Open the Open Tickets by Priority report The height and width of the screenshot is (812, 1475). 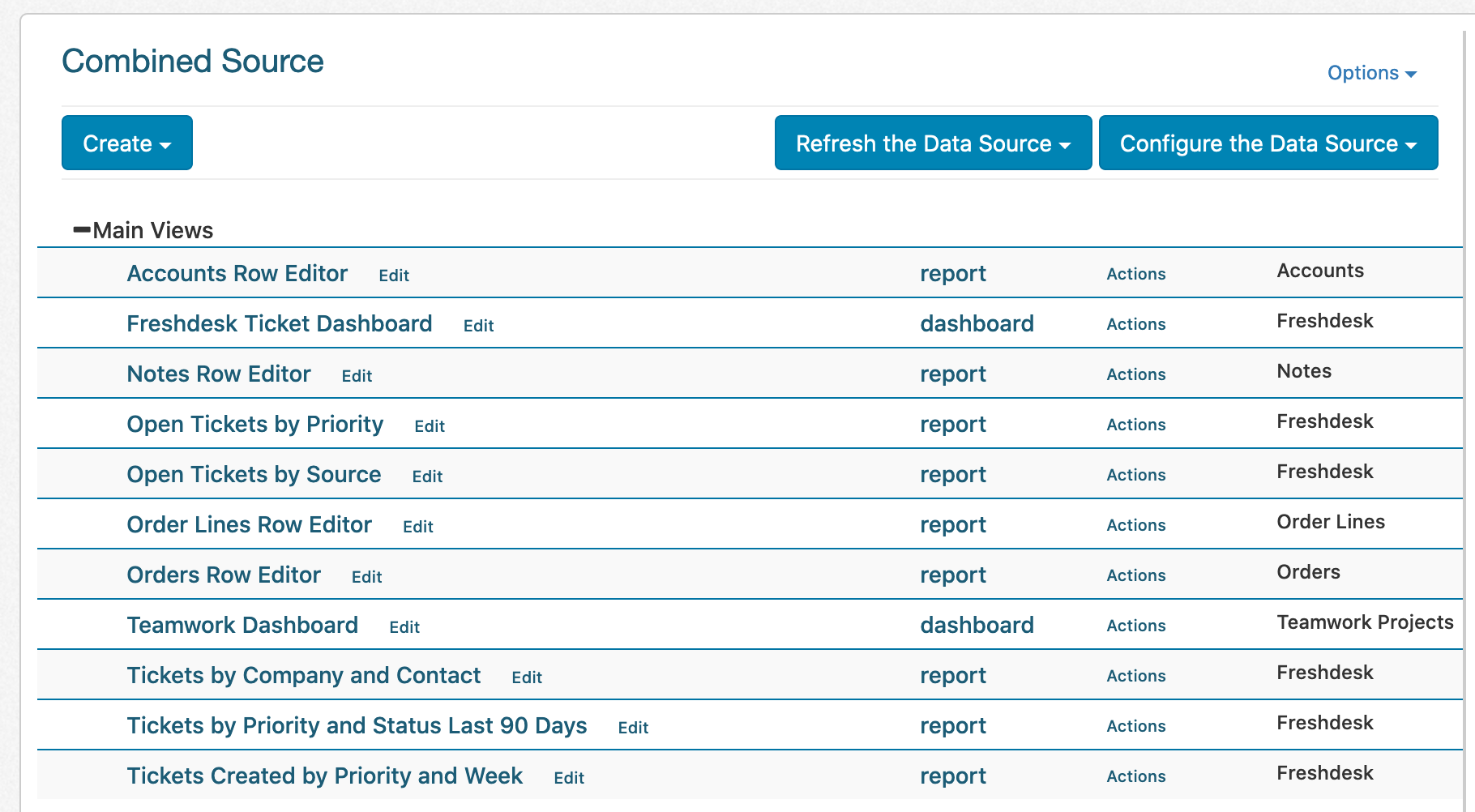pos(254,425)
